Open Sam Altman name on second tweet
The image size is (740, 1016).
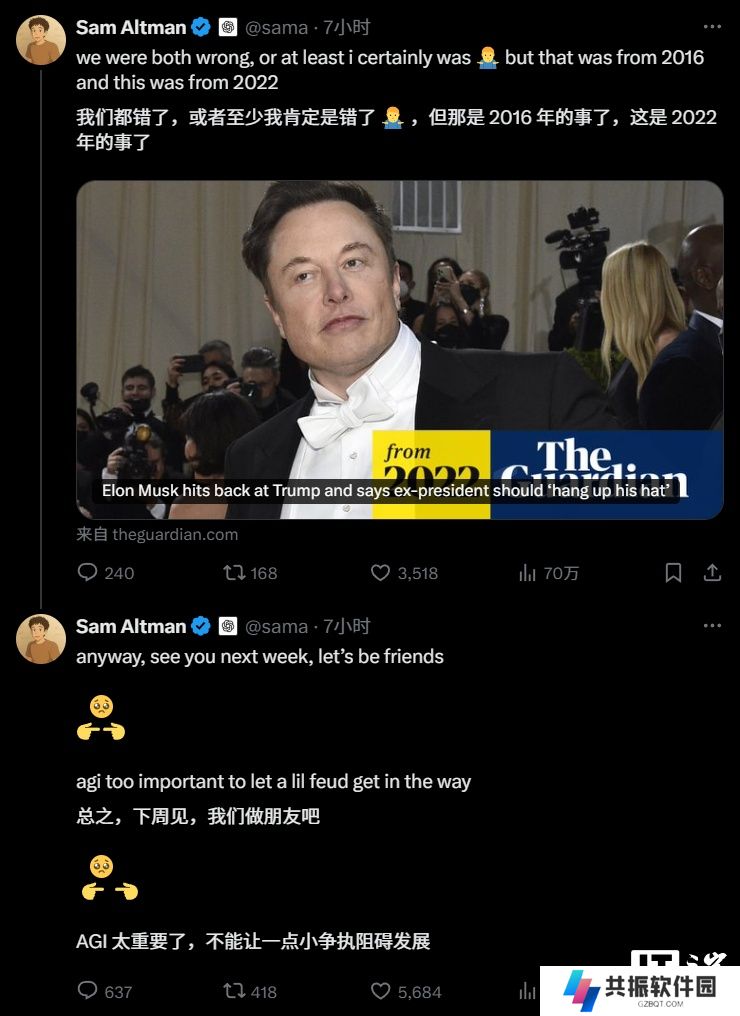[131, 626]
